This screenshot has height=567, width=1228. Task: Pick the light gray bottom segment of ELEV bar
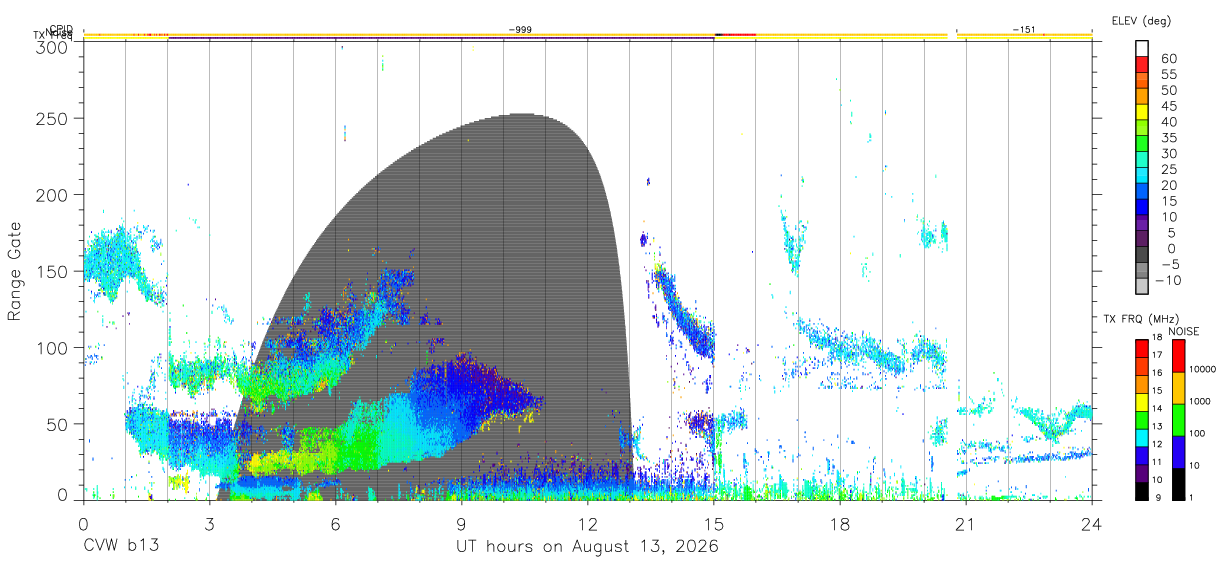1142,287
